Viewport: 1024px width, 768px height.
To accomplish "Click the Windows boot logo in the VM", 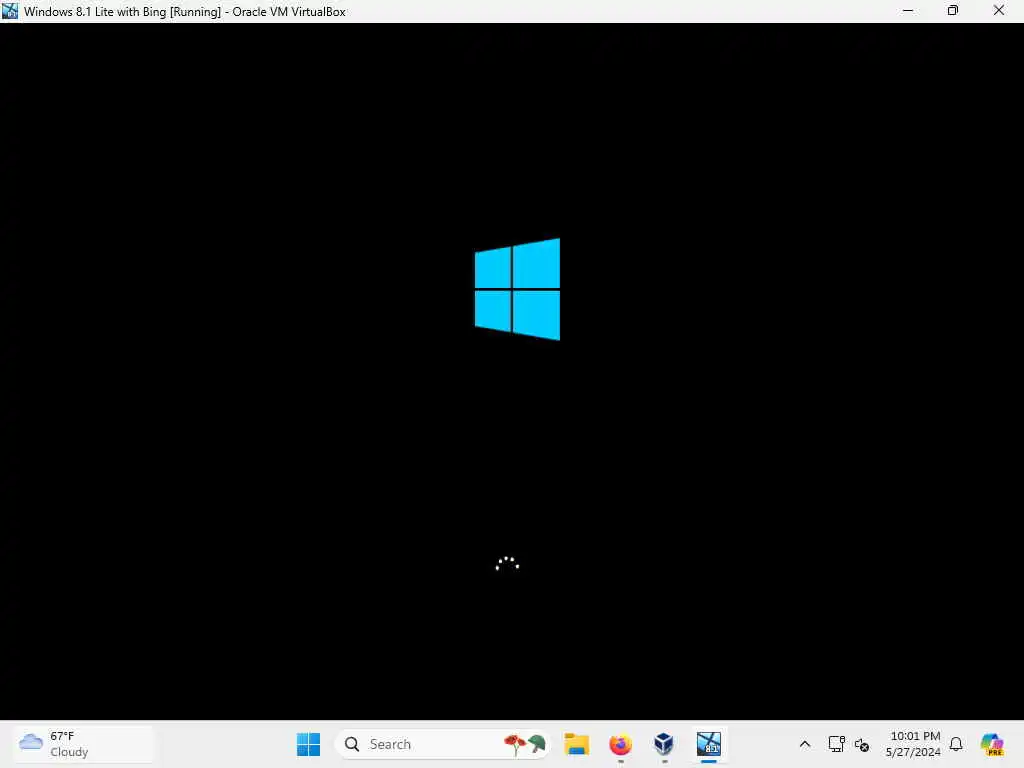I will coord(517,289).
